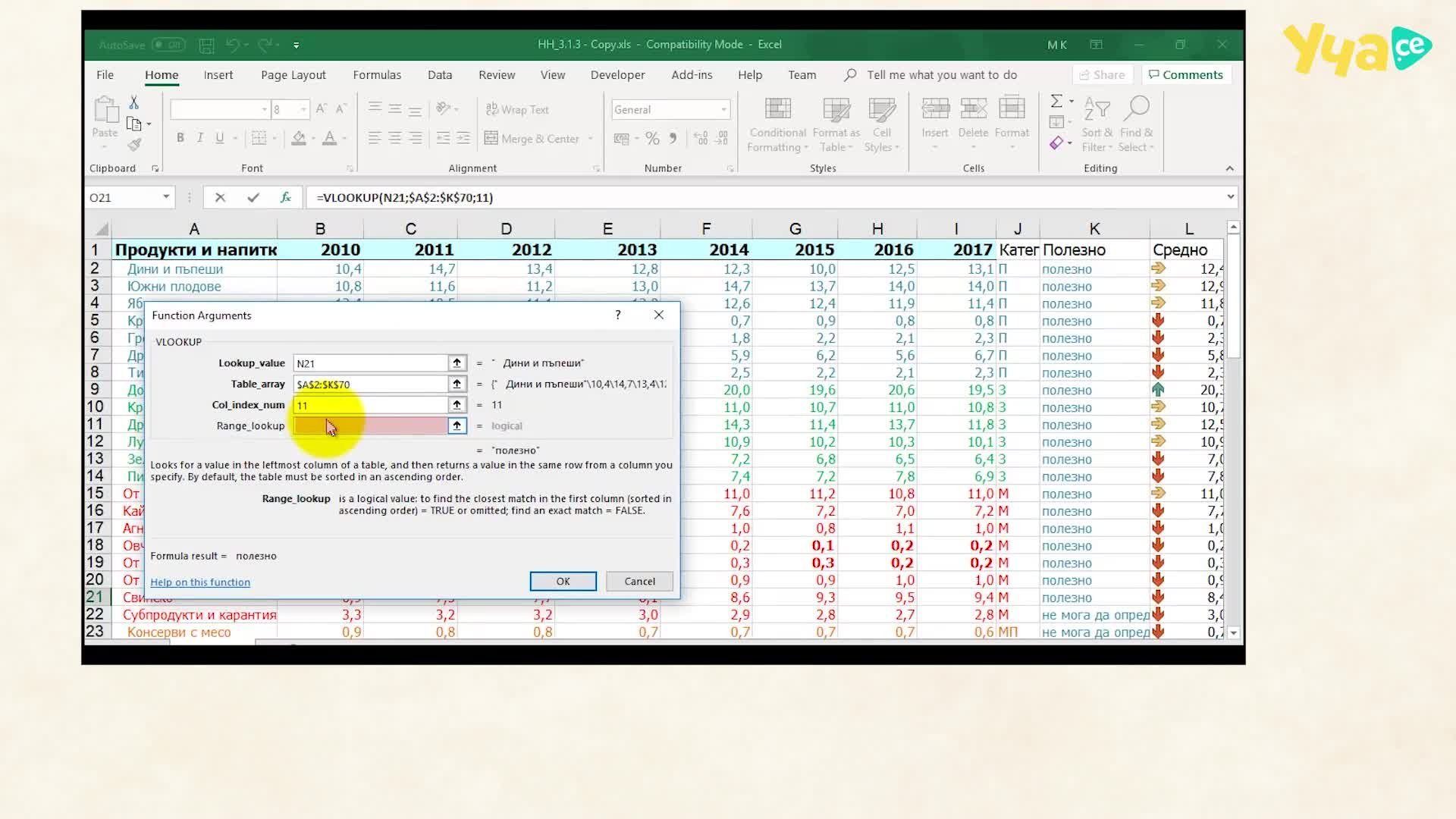Expand the formula bar
Viewport: 1456px width, 819px height.
pyautogui.click(x=1230, y=197)
